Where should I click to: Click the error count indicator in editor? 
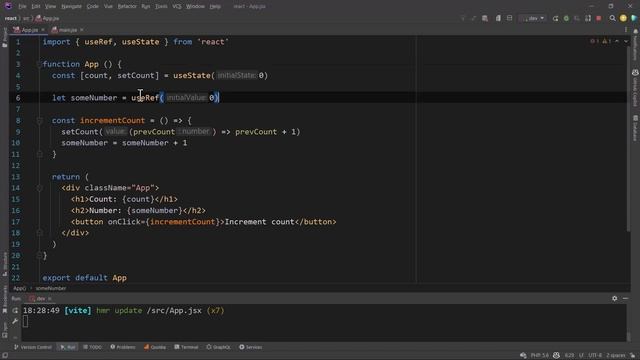pos(595,41)
